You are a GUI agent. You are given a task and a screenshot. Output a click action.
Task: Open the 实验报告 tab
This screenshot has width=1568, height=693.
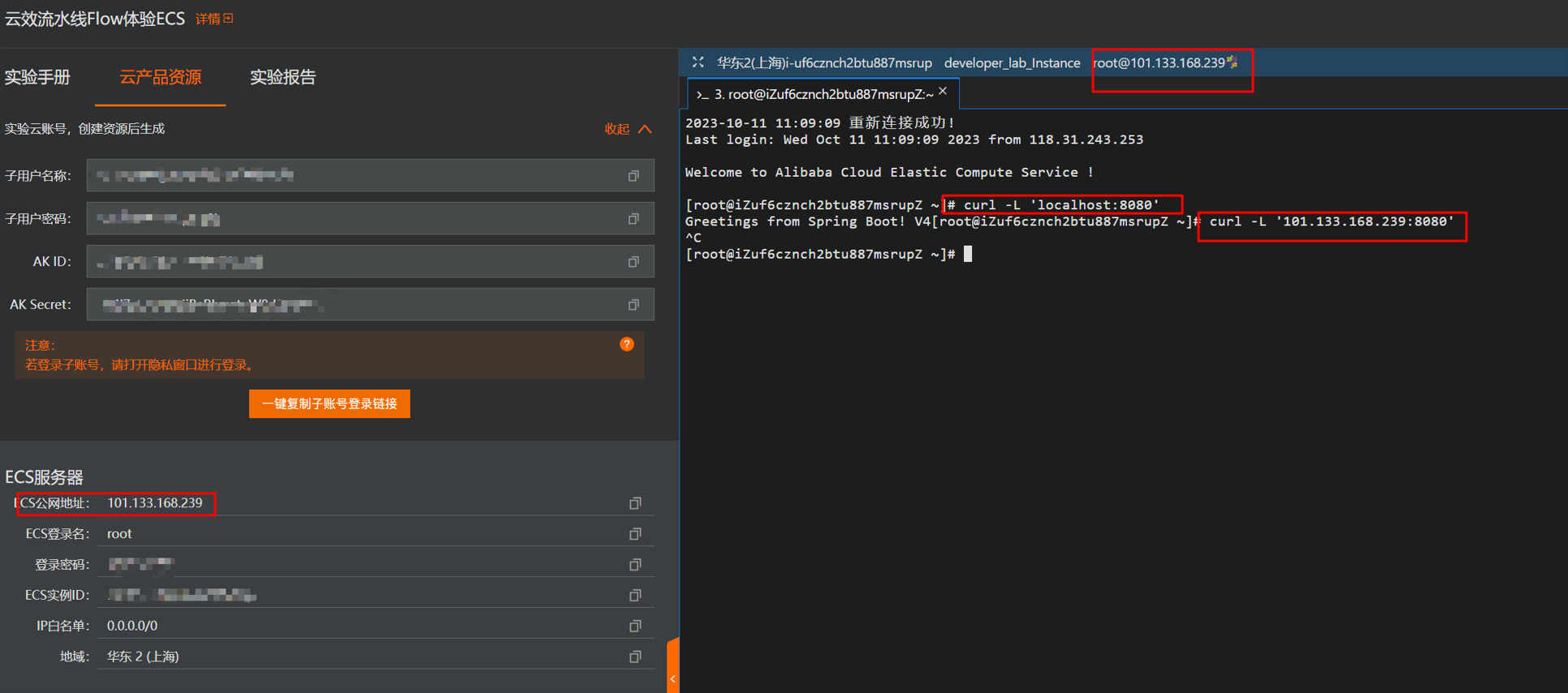(283, 77)
